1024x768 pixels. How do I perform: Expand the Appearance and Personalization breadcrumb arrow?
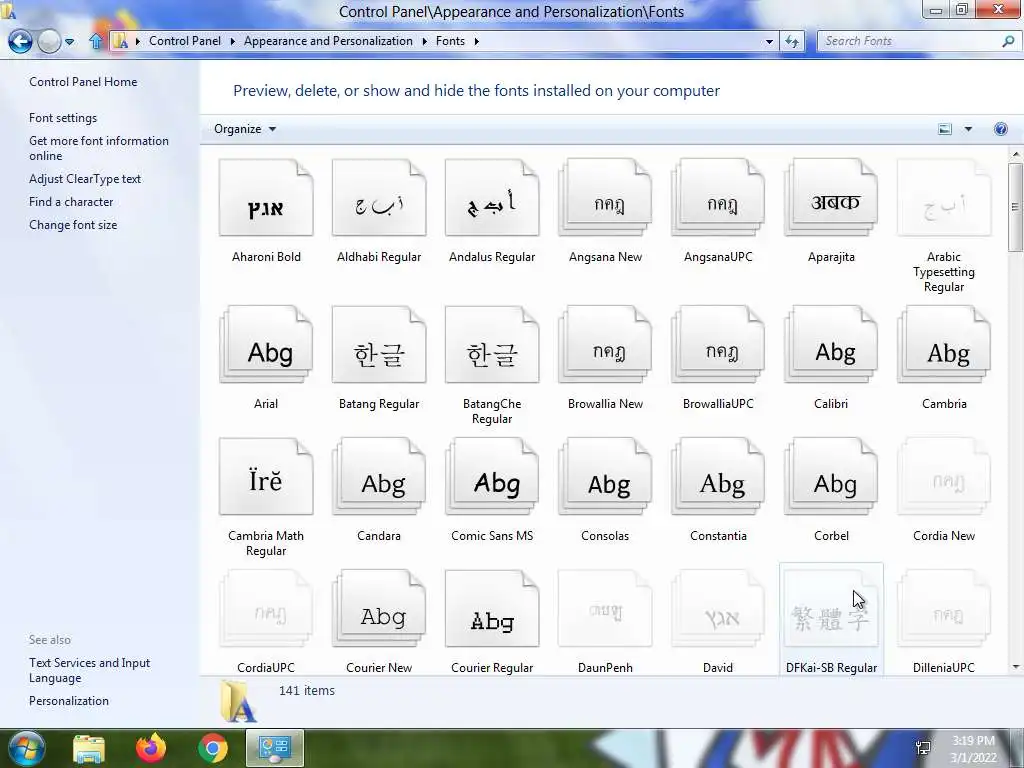tap(424, 41)
